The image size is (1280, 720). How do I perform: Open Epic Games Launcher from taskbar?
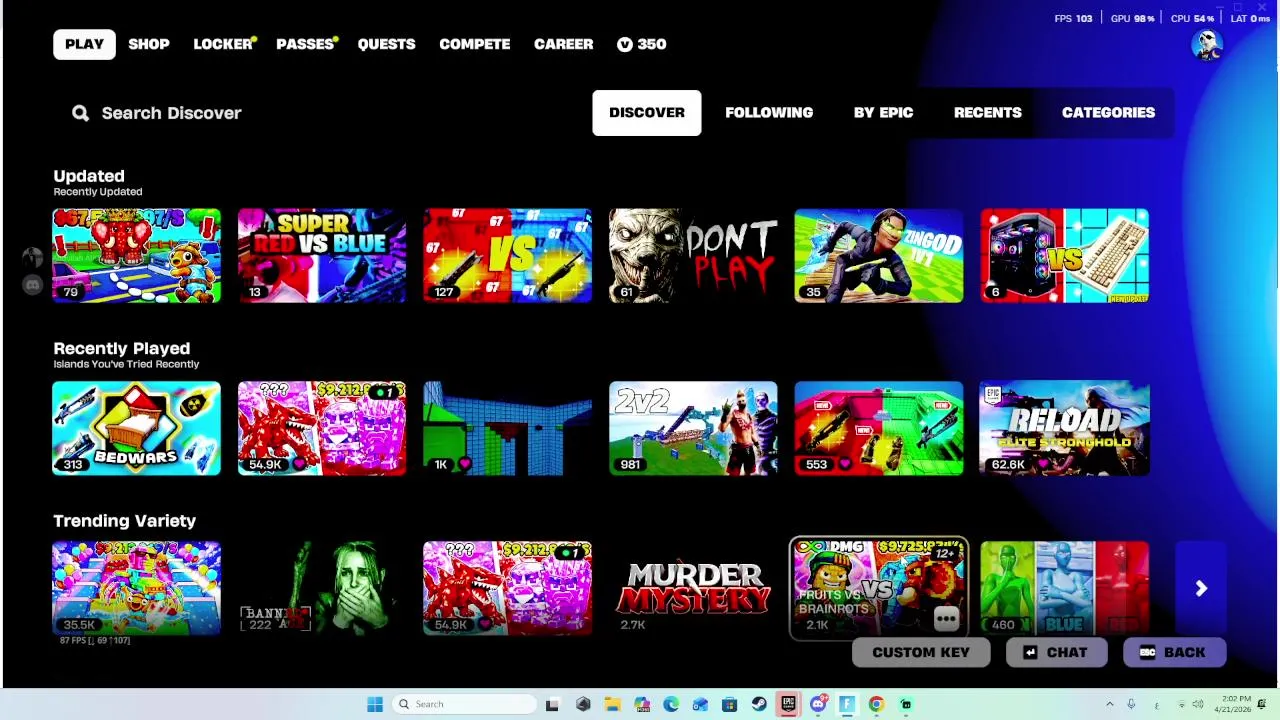tap(788, 704)
